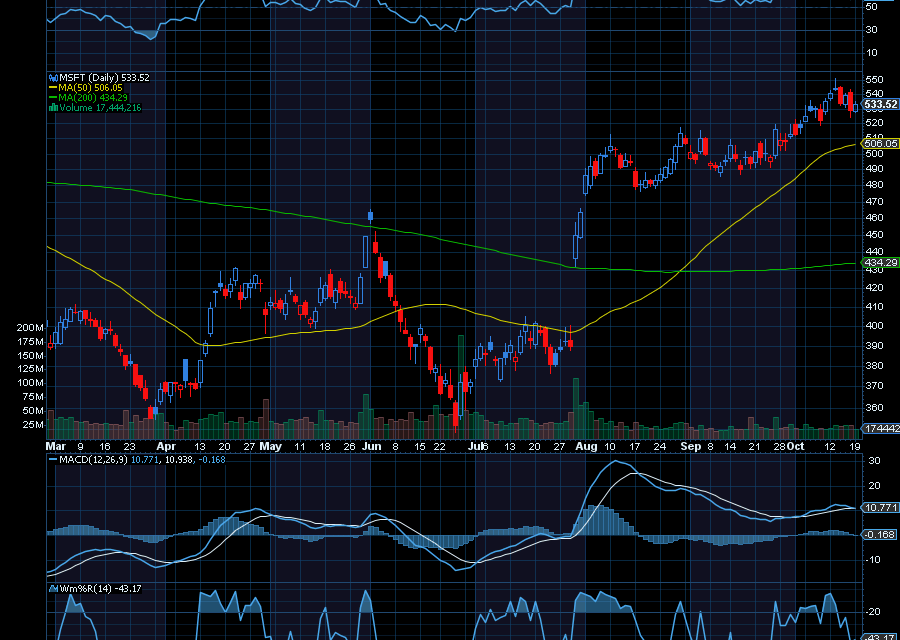Click the 24 date label before Sep
Image resolution: width=900 pixels, height=640 pixels.
[x=660, y=447]
